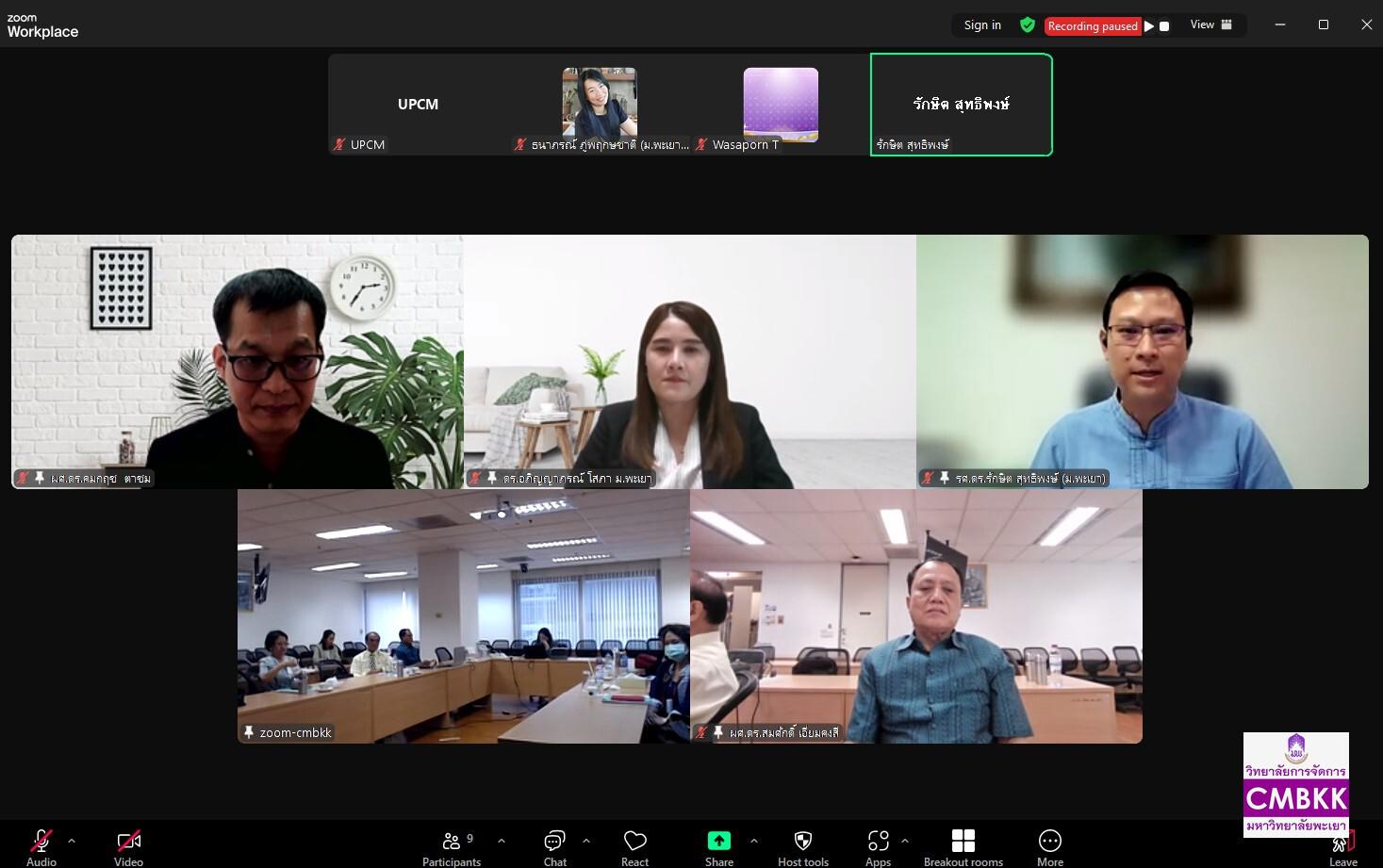
Task: Click the video of ผศ.ดร.สมศักดิ์ เอี่ยมคงสี
Action: tap(916, 616)
